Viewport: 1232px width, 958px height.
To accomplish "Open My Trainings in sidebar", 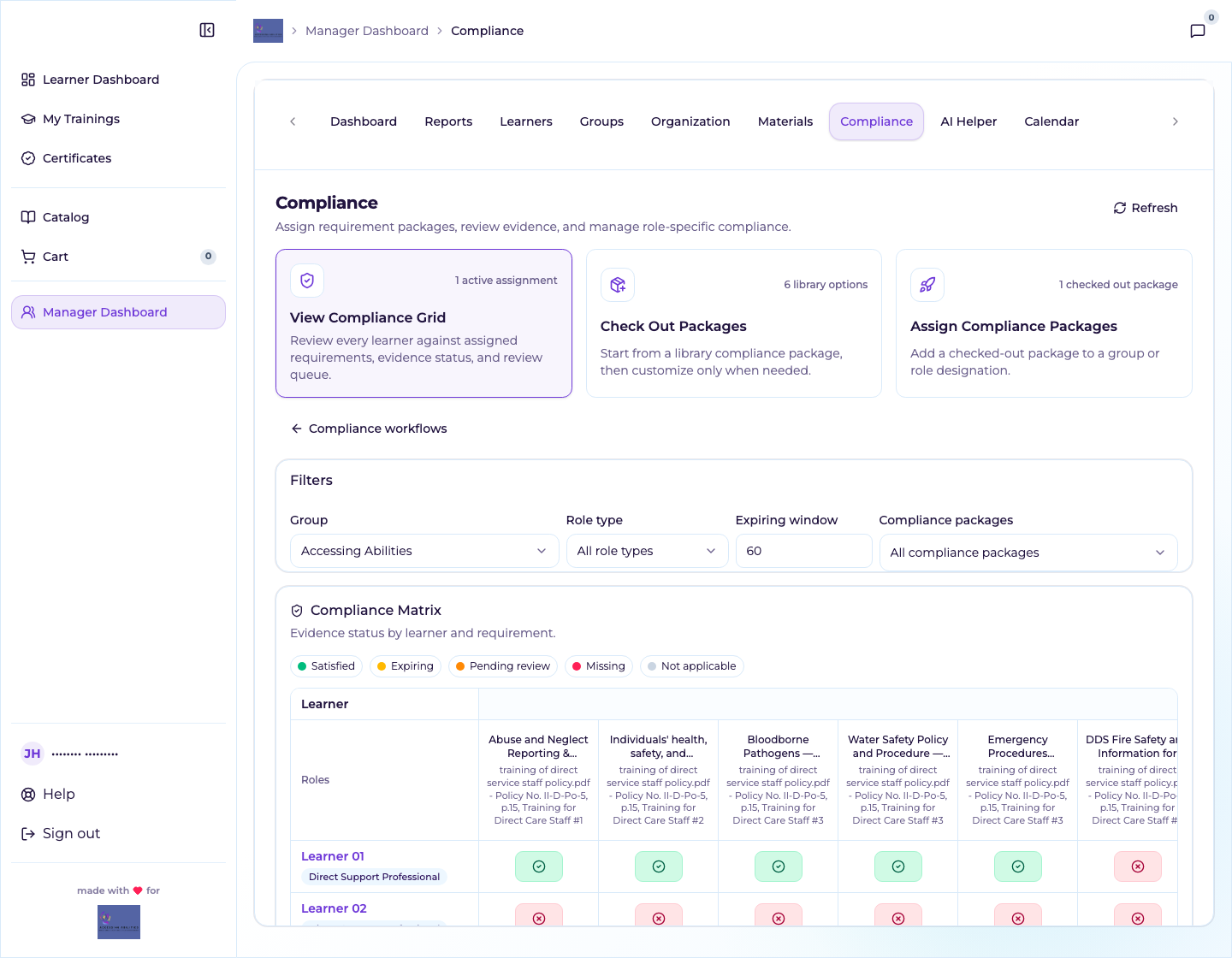I will pyautogui.click(x=118, y=119).
